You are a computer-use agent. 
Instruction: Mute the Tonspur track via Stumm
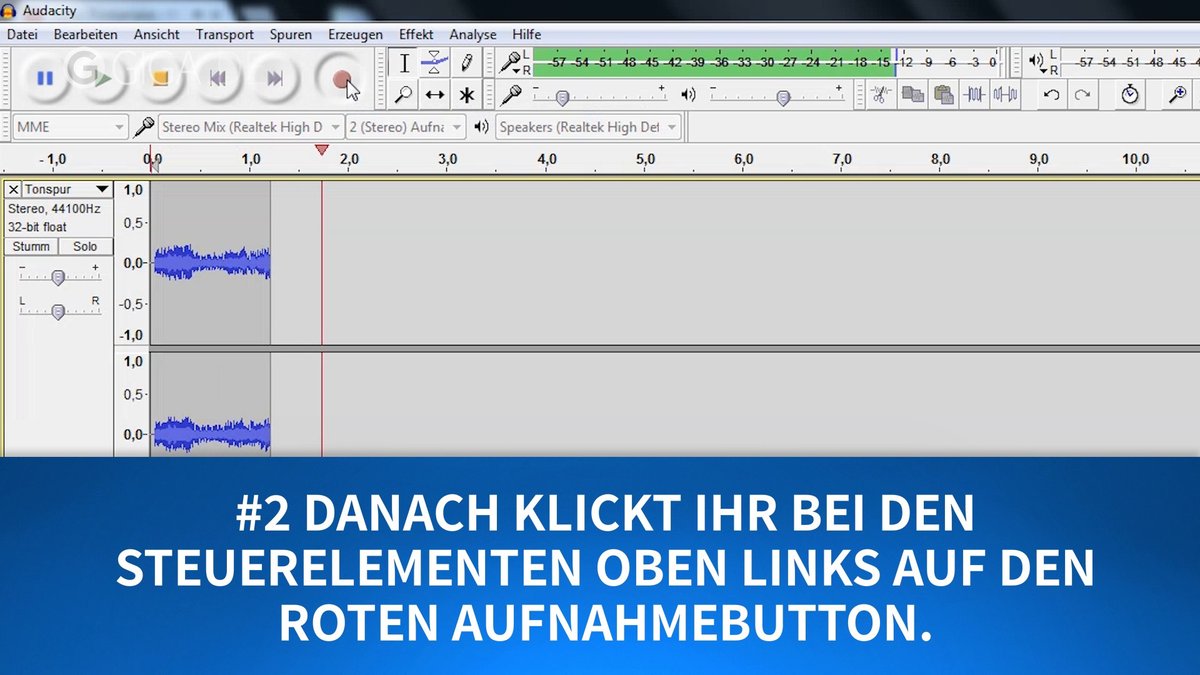pyautogui.click(x=30, y=246)
